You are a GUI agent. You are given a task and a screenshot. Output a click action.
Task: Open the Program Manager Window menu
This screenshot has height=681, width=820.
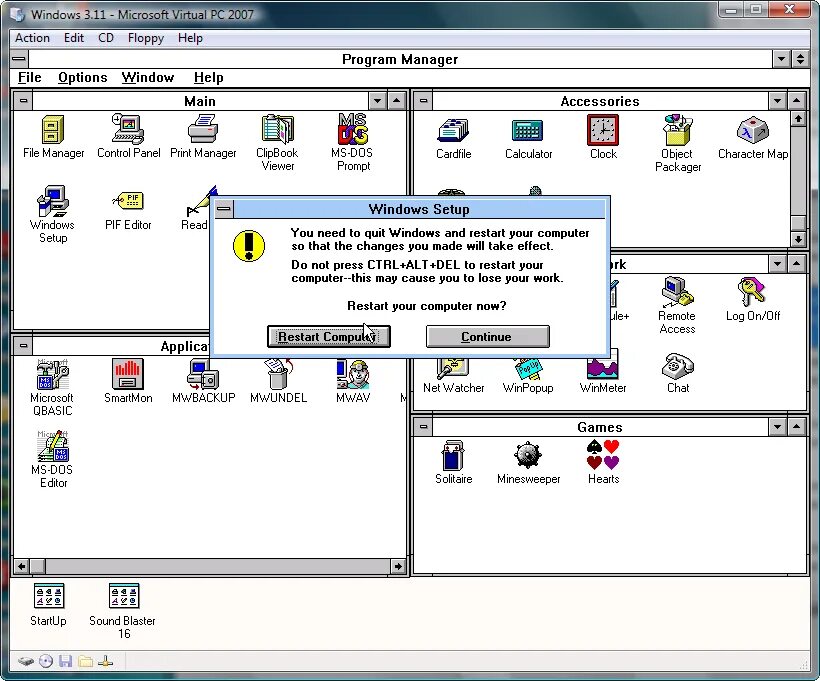[148, 77]
